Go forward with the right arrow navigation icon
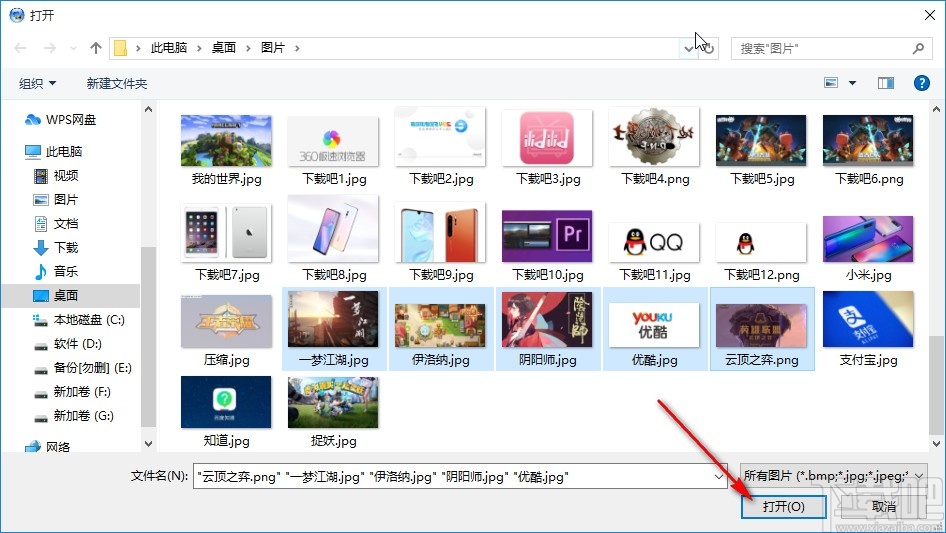The width and height of the screenshot is (946, 533). (50, 48)
